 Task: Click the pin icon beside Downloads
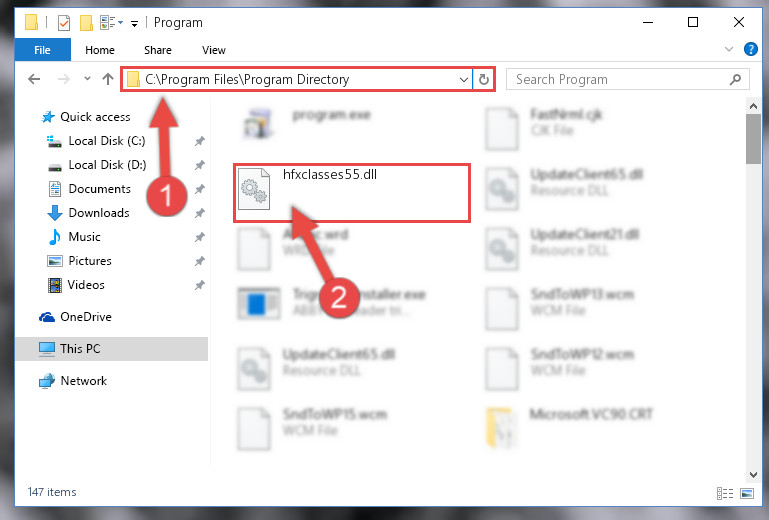point(200,213)
